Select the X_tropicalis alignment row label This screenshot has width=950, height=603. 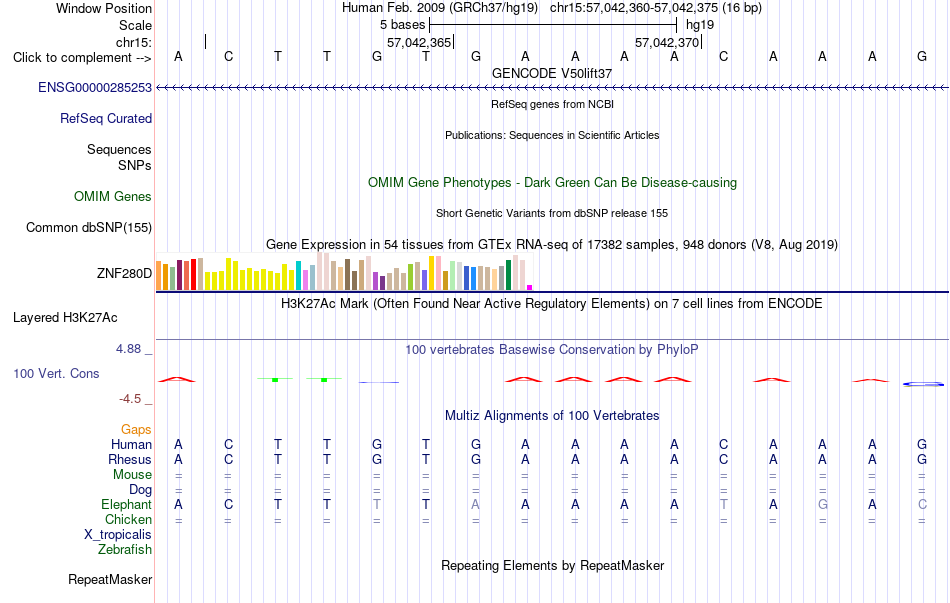[118, 535]
